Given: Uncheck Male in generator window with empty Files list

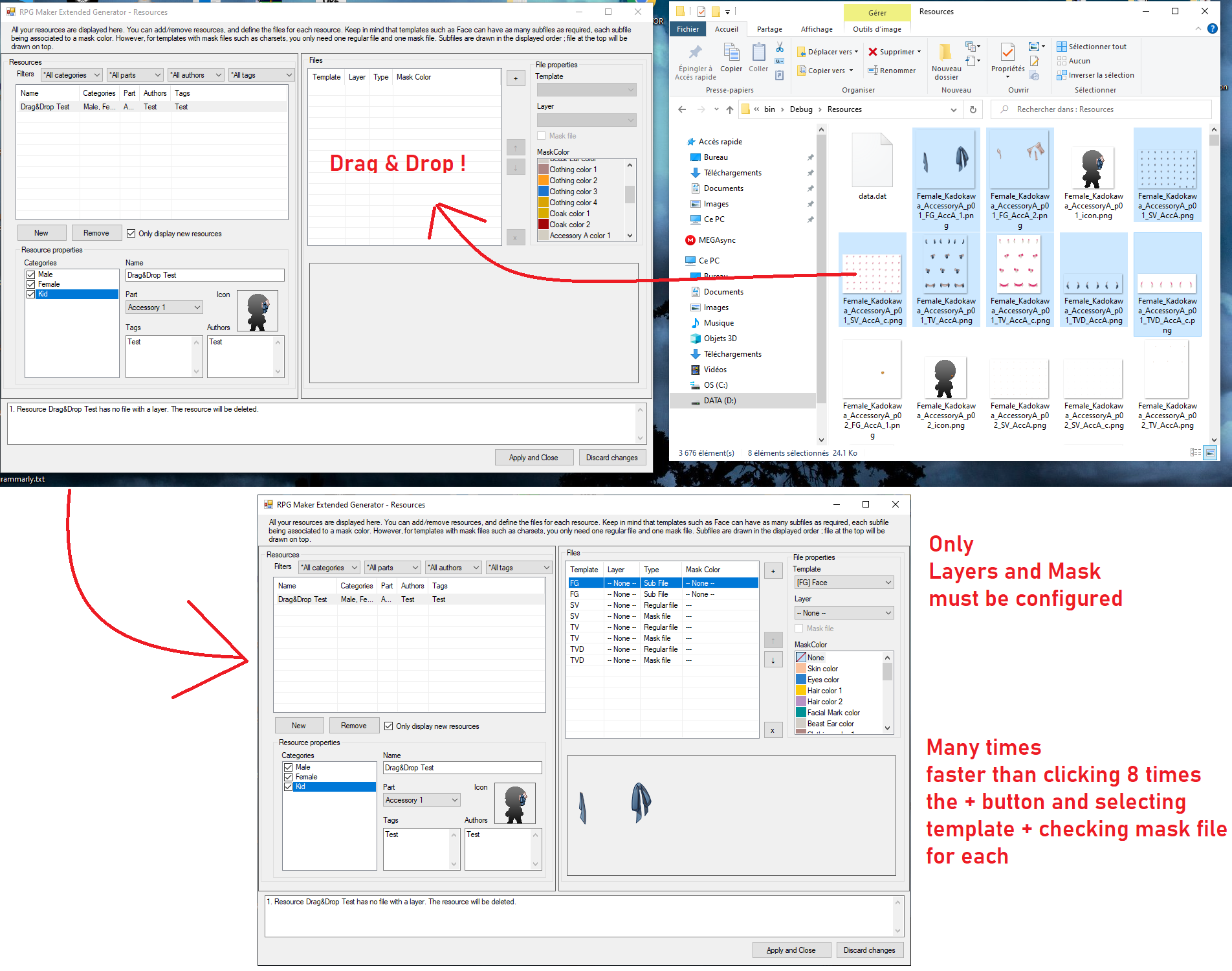Looking at the screenshot, I should click(30, 275).
